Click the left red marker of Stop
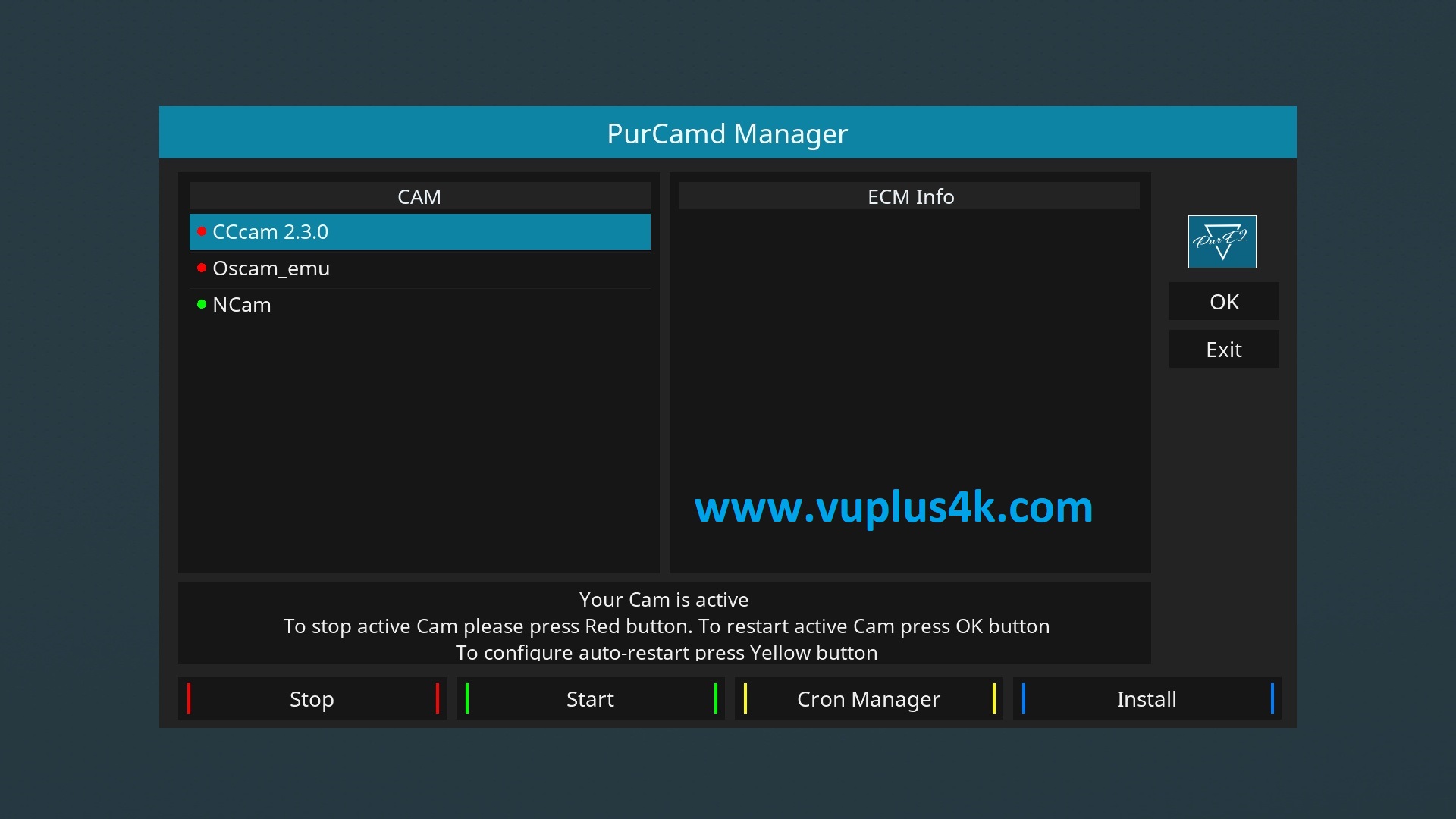Image resolution: width=1456 pixels, height=819 pixels. click(x=189, y=698)
